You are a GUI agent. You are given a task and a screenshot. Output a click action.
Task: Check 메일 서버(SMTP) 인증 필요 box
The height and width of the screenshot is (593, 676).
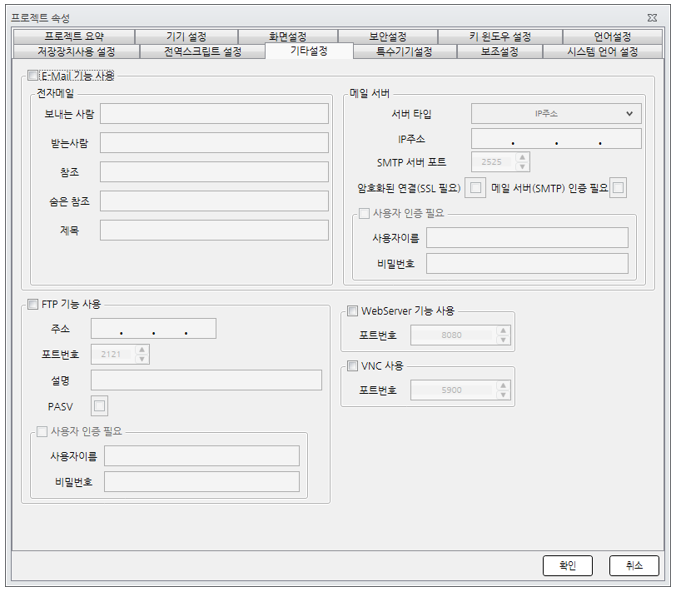click(618, 188)
